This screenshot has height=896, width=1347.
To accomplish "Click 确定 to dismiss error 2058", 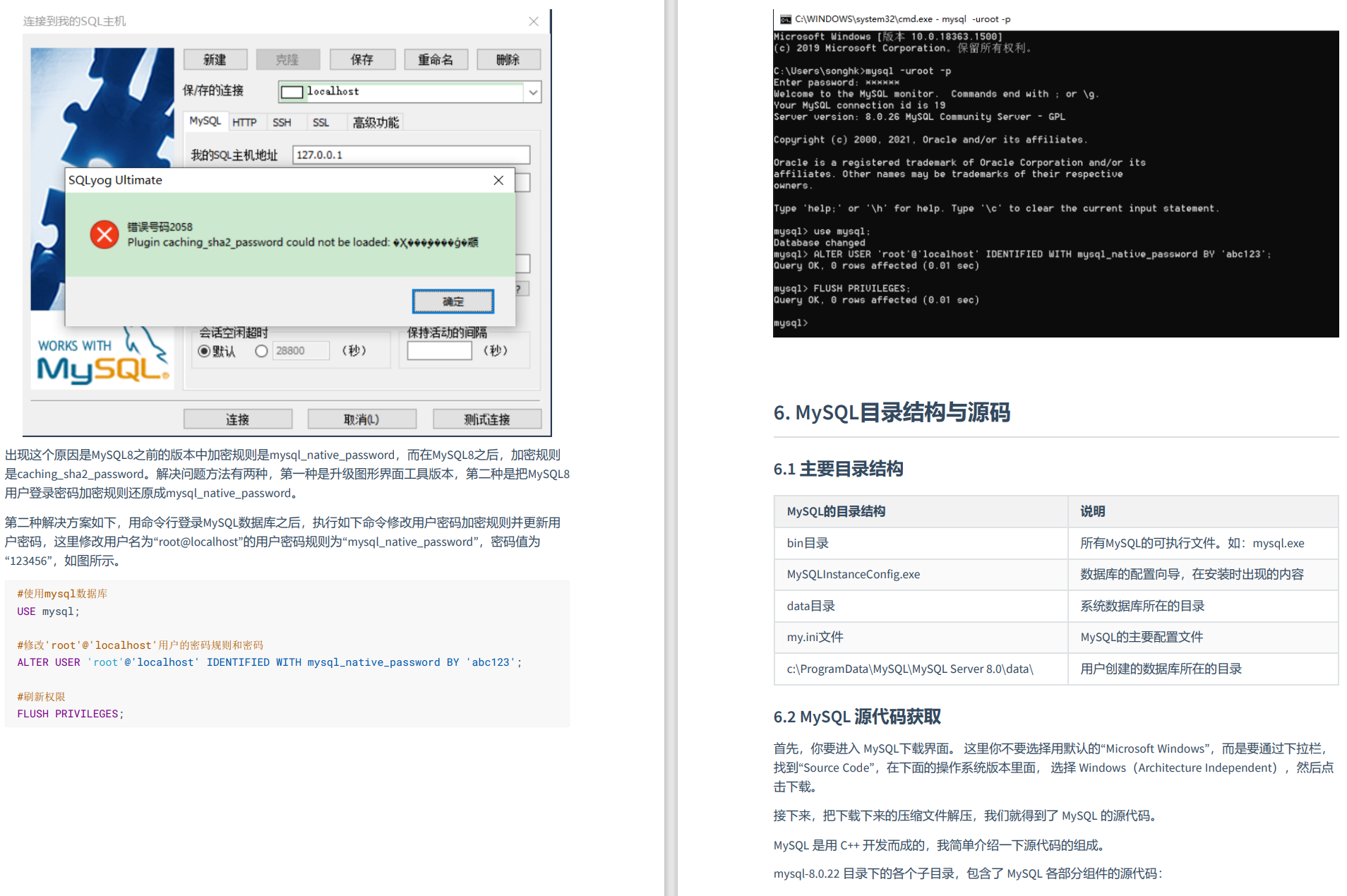I will pyautogui.click(x=453, y=301).
